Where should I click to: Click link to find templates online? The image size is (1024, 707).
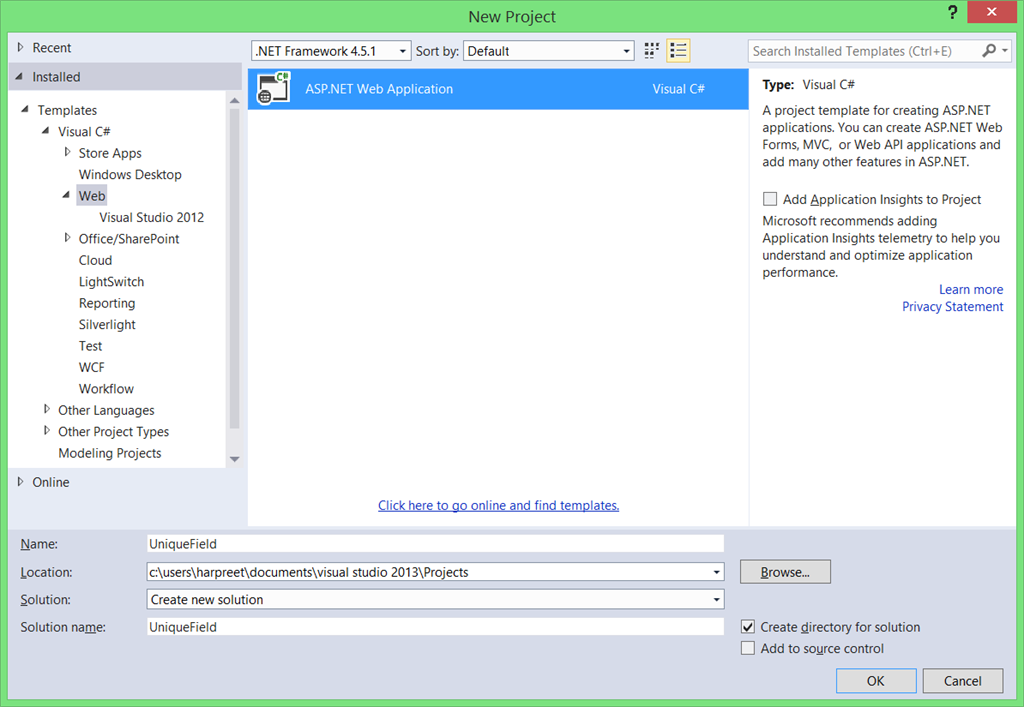tap(498, 505)
